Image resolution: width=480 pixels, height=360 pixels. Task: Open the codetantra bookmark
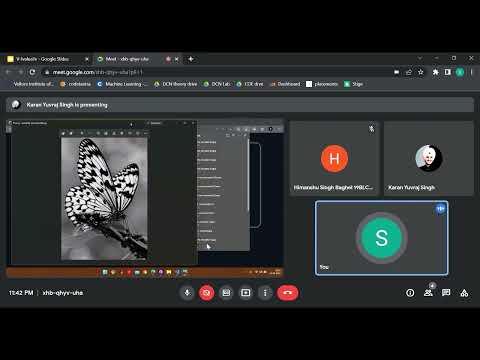76,84
